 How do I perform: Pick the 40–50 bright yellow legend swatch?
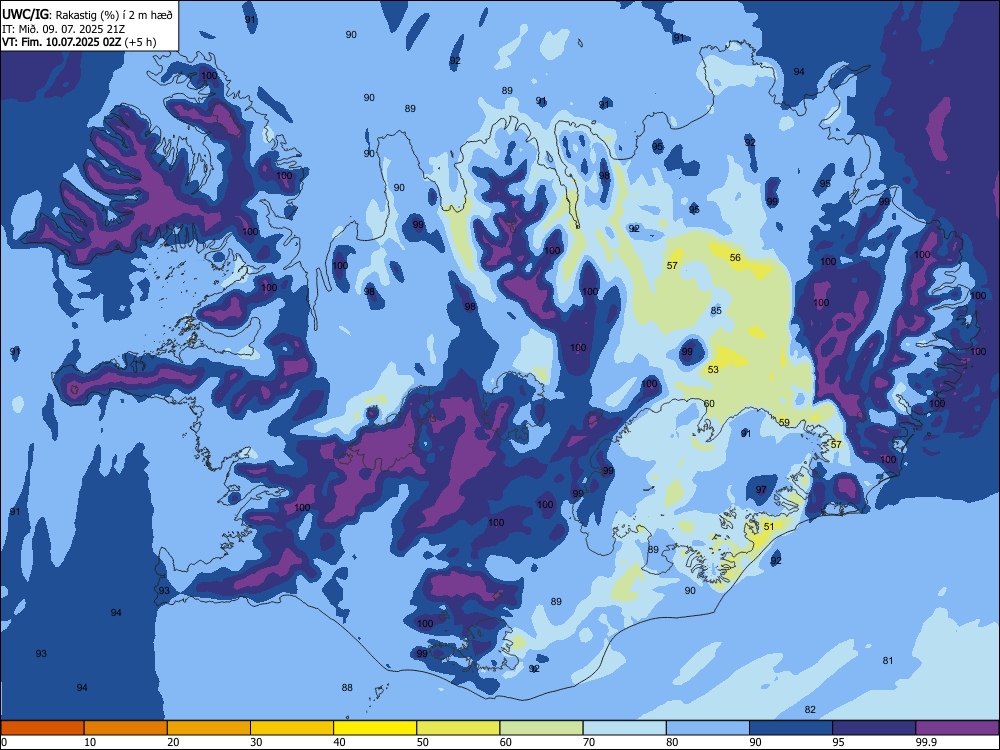[x=375, y=728]
